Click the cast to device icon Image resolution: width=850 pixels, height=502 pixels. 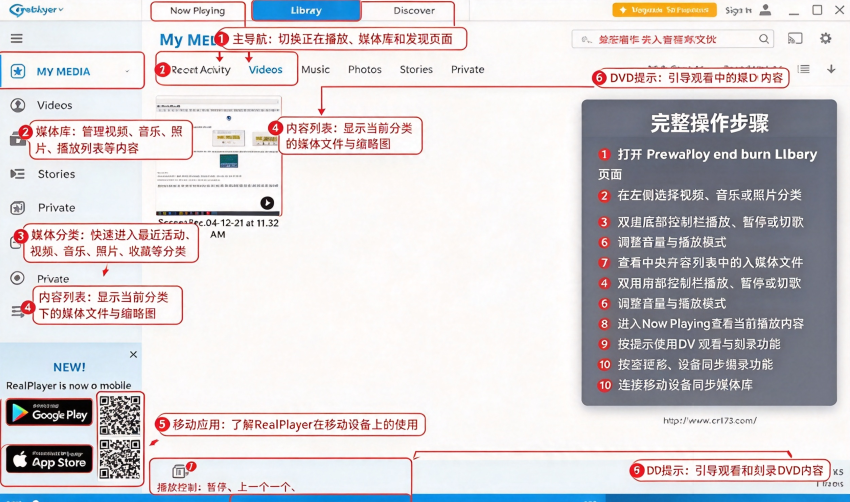(795, 38)
